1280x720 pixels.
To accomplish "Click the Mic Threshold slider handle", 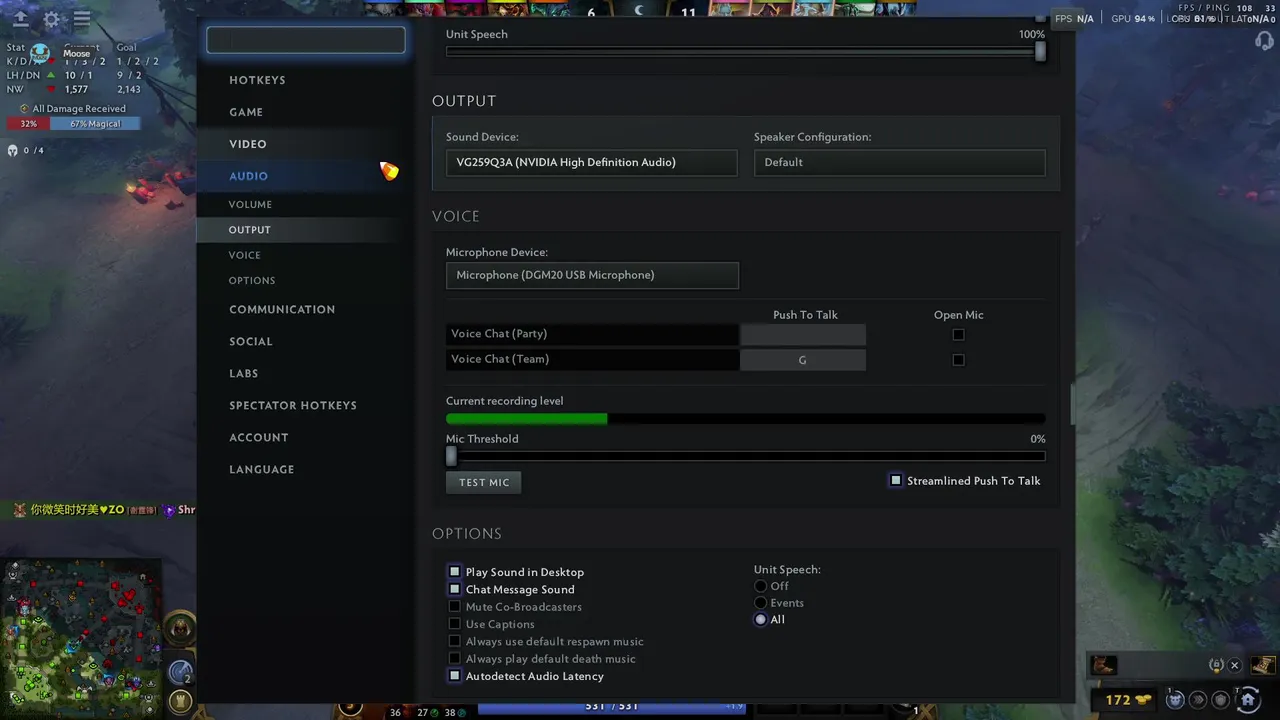I will pyautogui.click(x=451, y=456).
